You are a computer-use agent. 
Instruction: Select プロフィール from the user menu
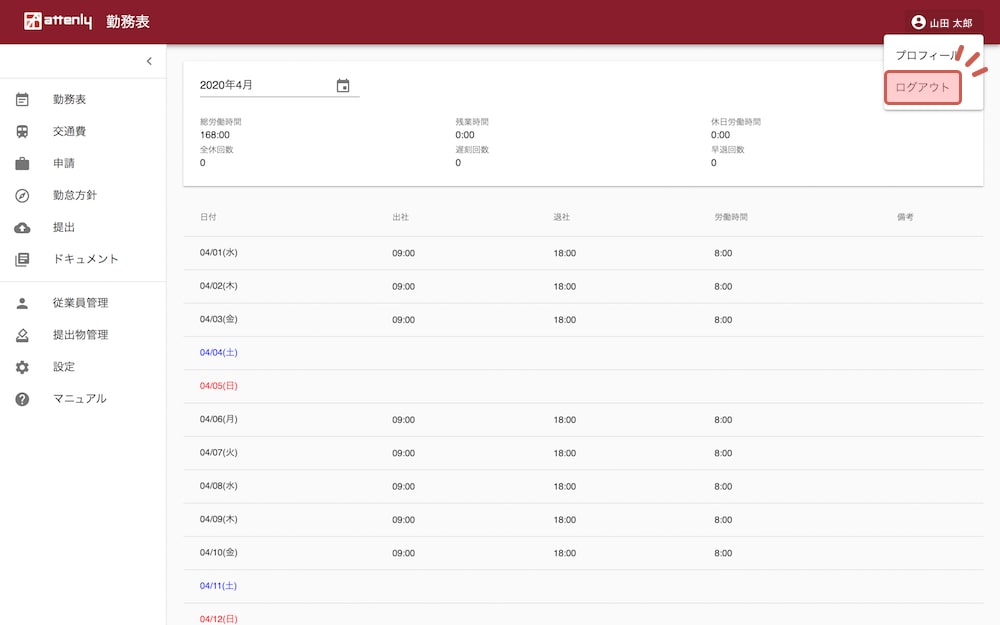click(x=924, y=56)
